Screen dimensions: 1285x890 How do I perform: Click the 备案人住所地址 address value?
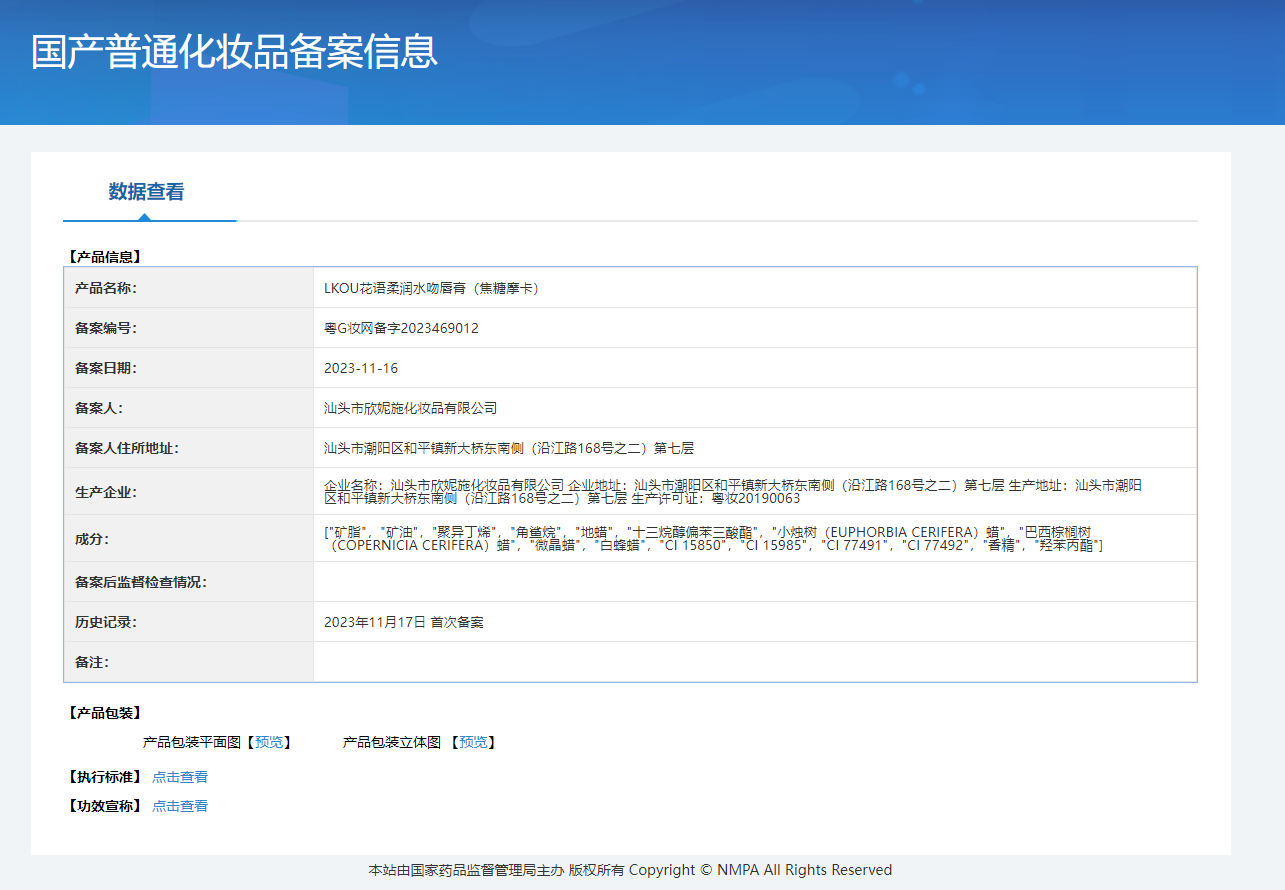click(x=508, y=448)
